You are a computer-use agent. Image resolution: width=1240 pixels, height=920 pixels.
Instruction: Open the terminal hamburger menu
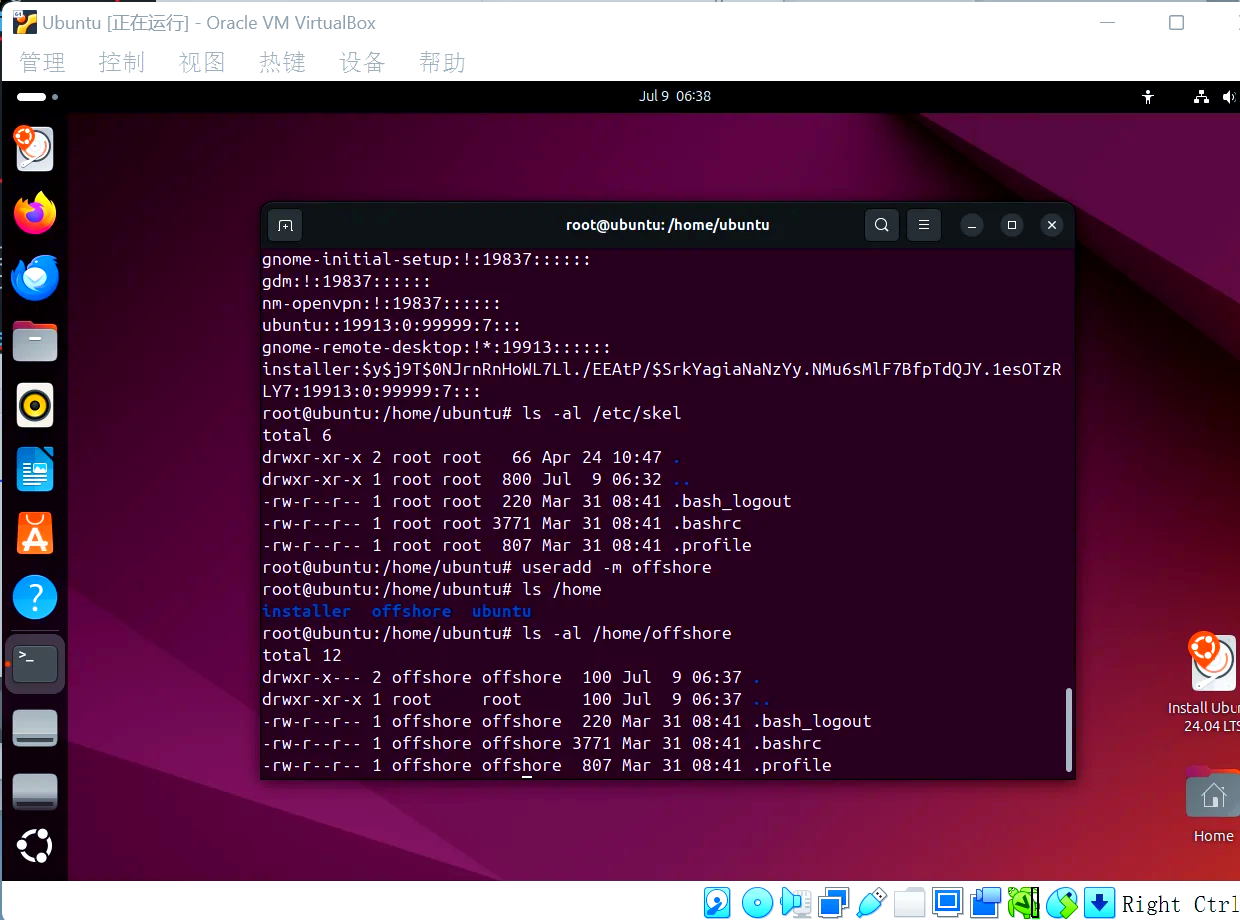(924, 225)
